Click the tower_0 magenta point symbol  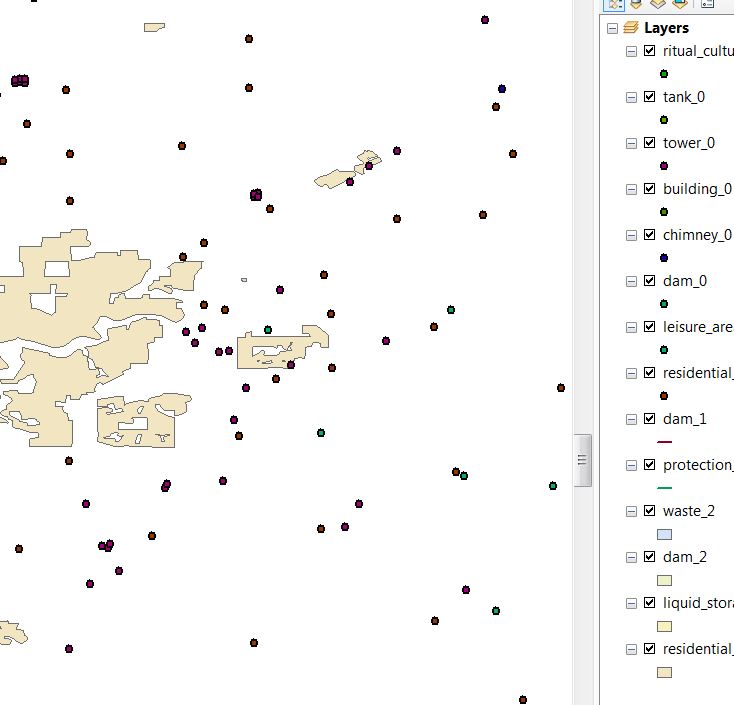(x=664, y=166)
